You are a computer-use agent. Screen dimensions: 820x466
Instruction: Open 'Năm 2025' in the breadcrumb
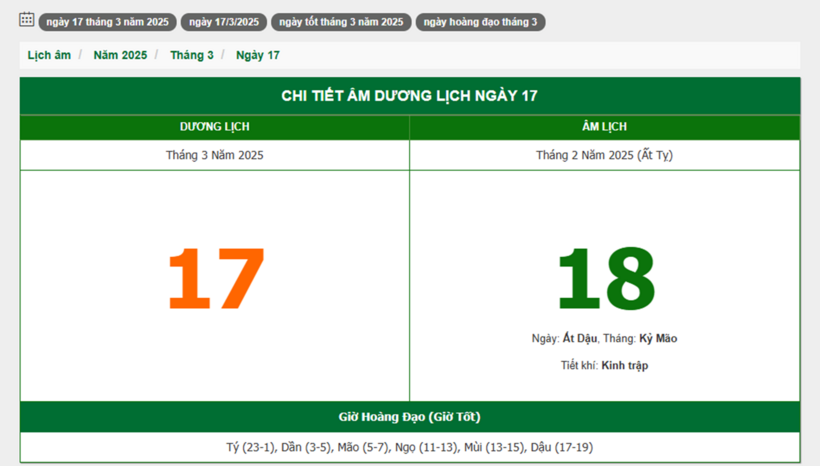click(x=120, y=55)
